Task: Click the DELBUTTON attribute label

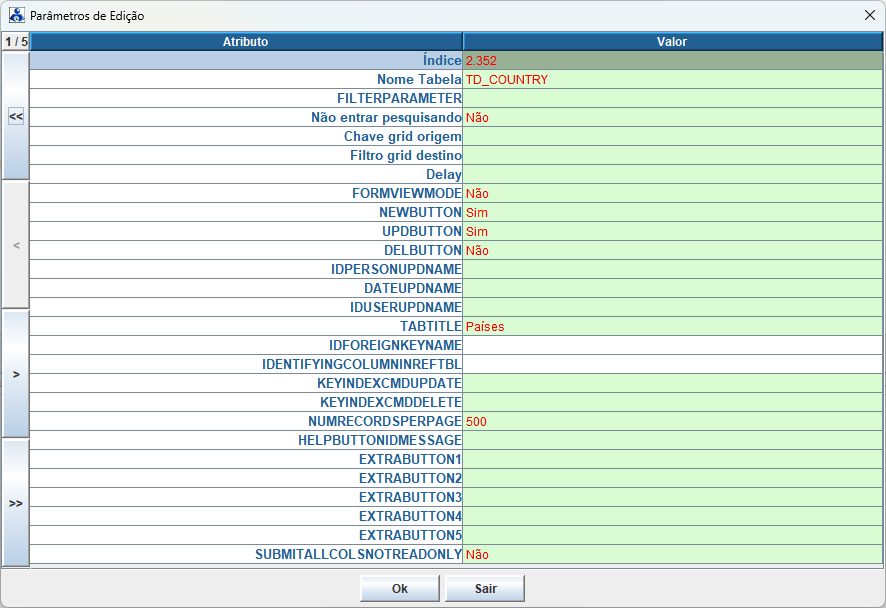Action: coord(423,250)
